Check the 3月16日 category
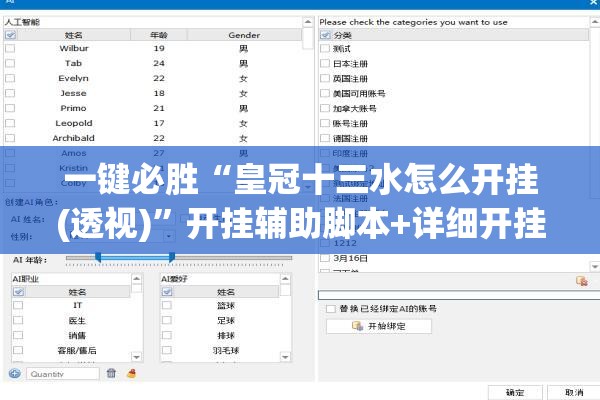Image resolution: width=600 pixels, height=400 pixels. [x=325, y=258]
